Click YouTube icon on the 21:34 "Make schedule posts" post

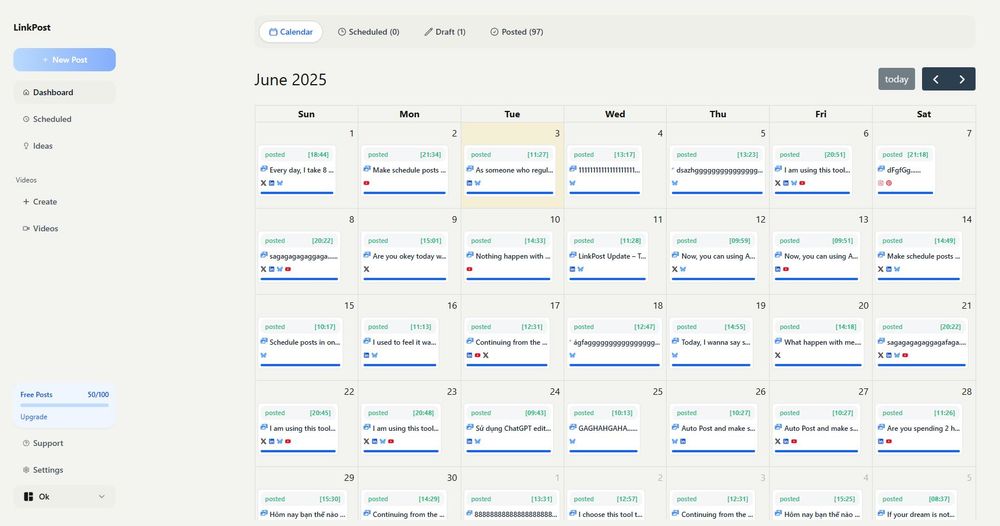367,183
